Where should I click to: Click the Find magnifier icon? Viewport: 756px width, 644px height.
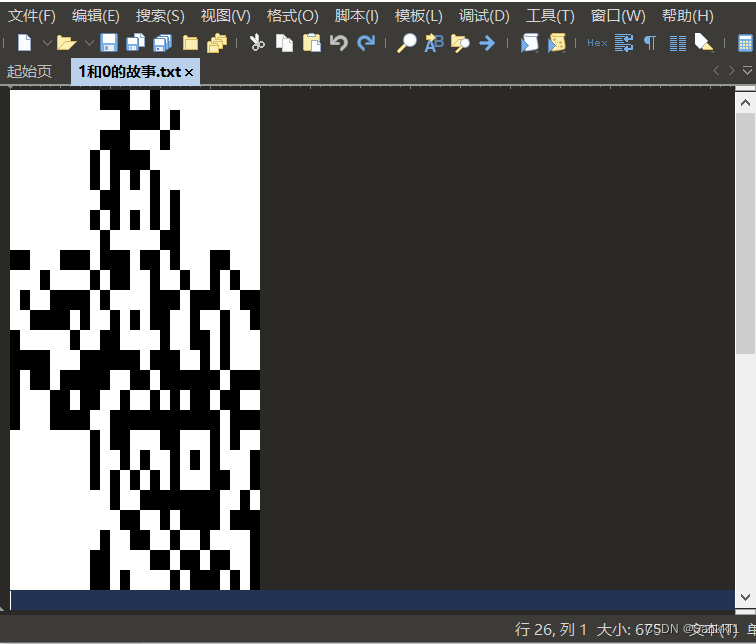coord(406,43)
